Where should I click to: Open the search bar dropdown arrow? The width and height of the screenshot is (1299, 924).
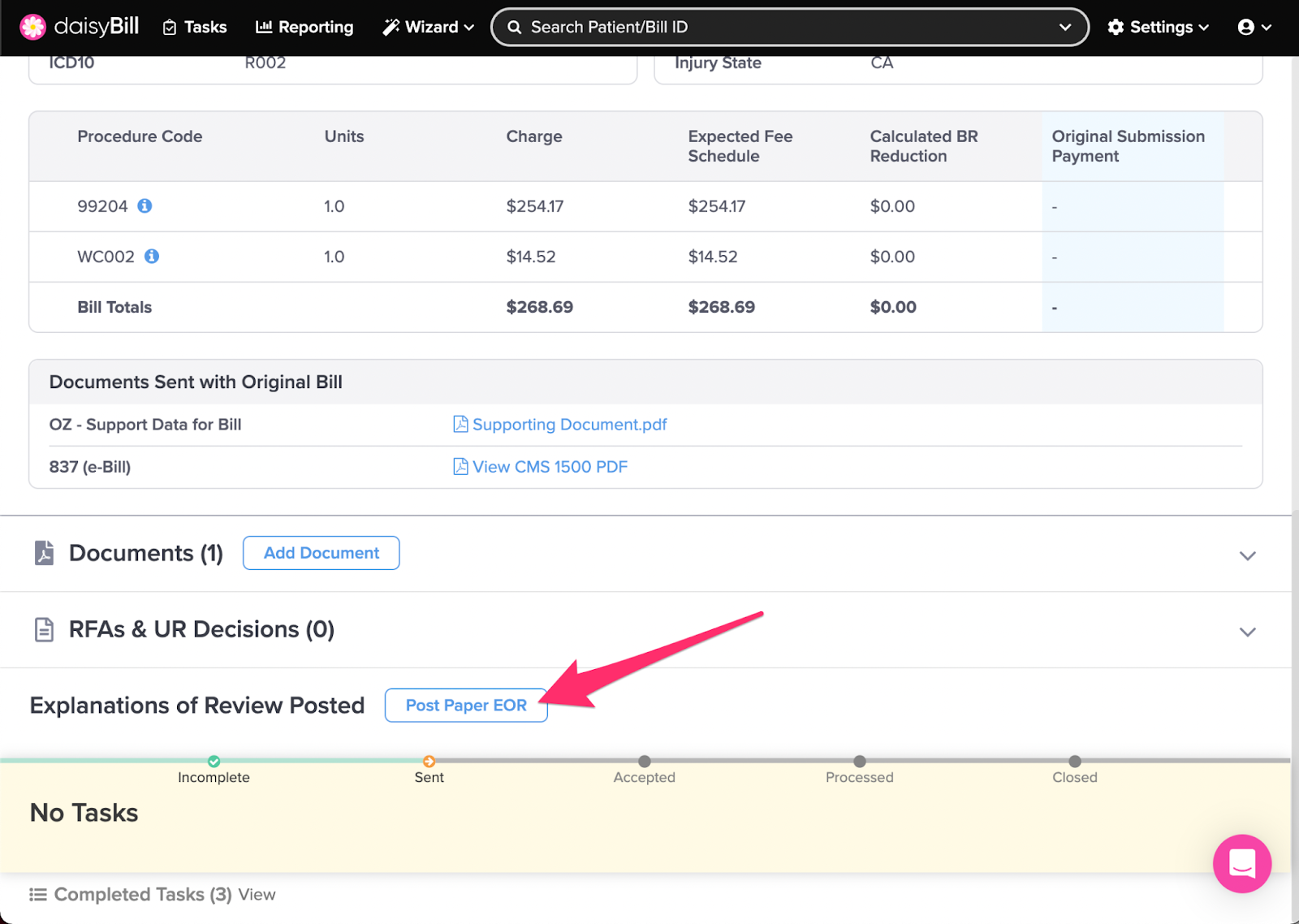pyautogui.click(x=1064, y=27)
